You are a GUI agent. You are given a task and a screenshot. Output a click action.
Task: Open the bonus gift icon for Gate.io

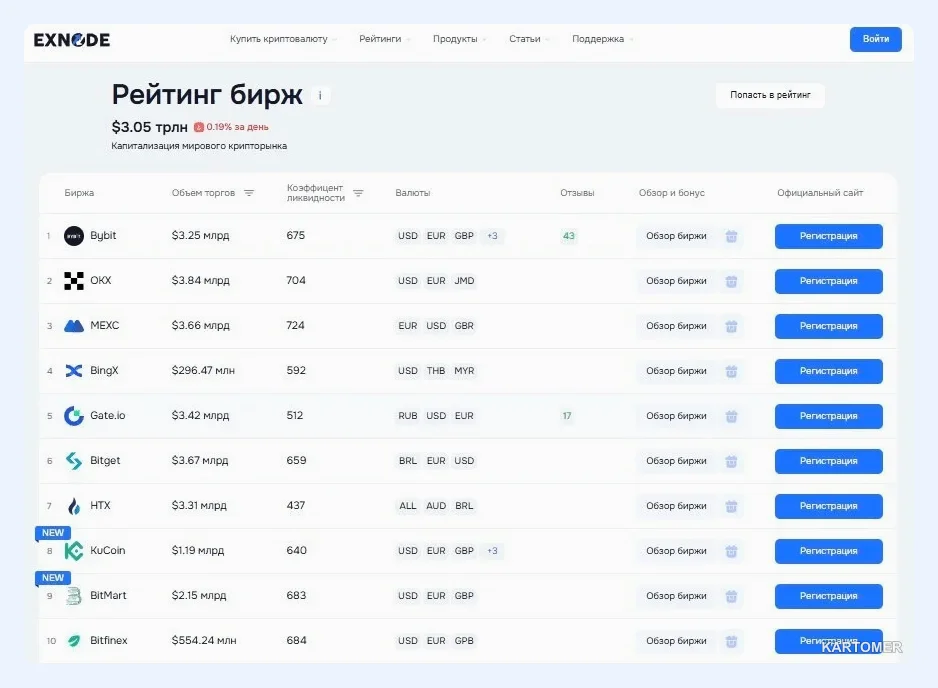click(731, 416)
